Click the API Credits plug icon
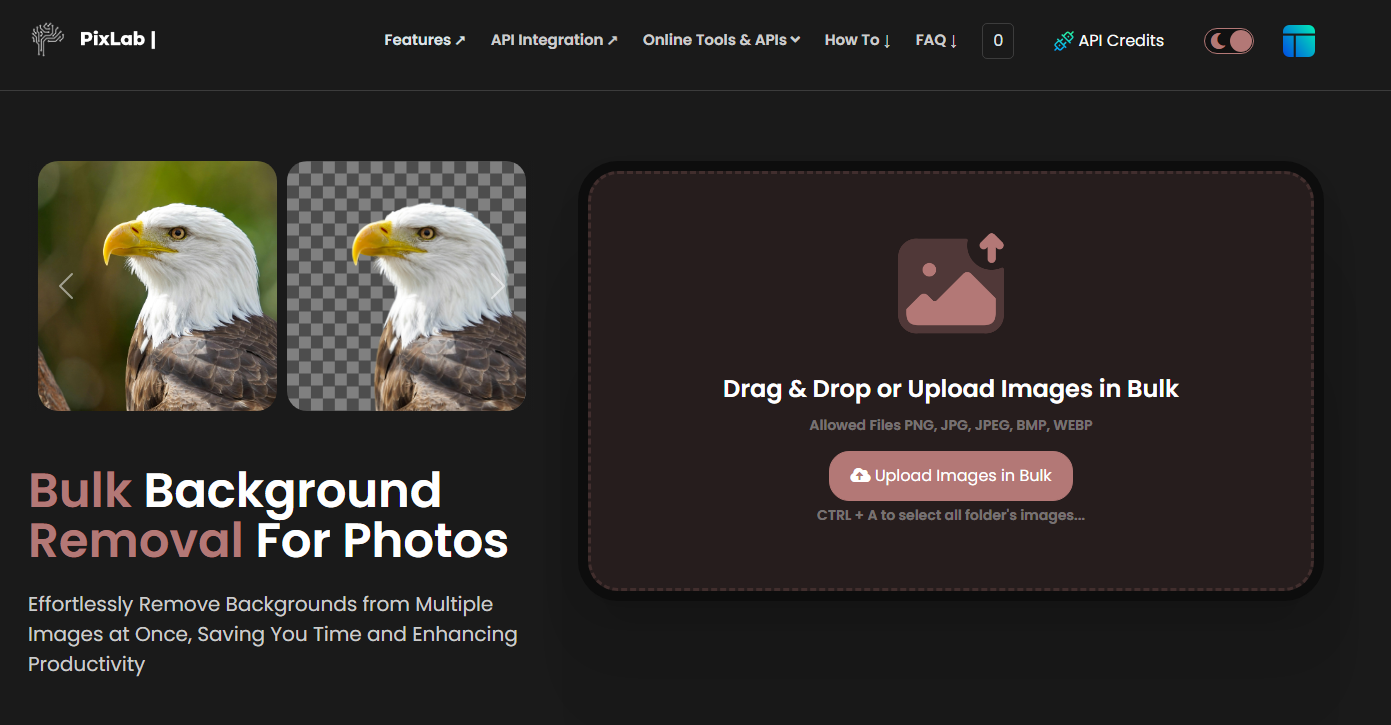The height and width of the screenshot is (725, 1391). pyautogui.click(x=1064, y=41)
